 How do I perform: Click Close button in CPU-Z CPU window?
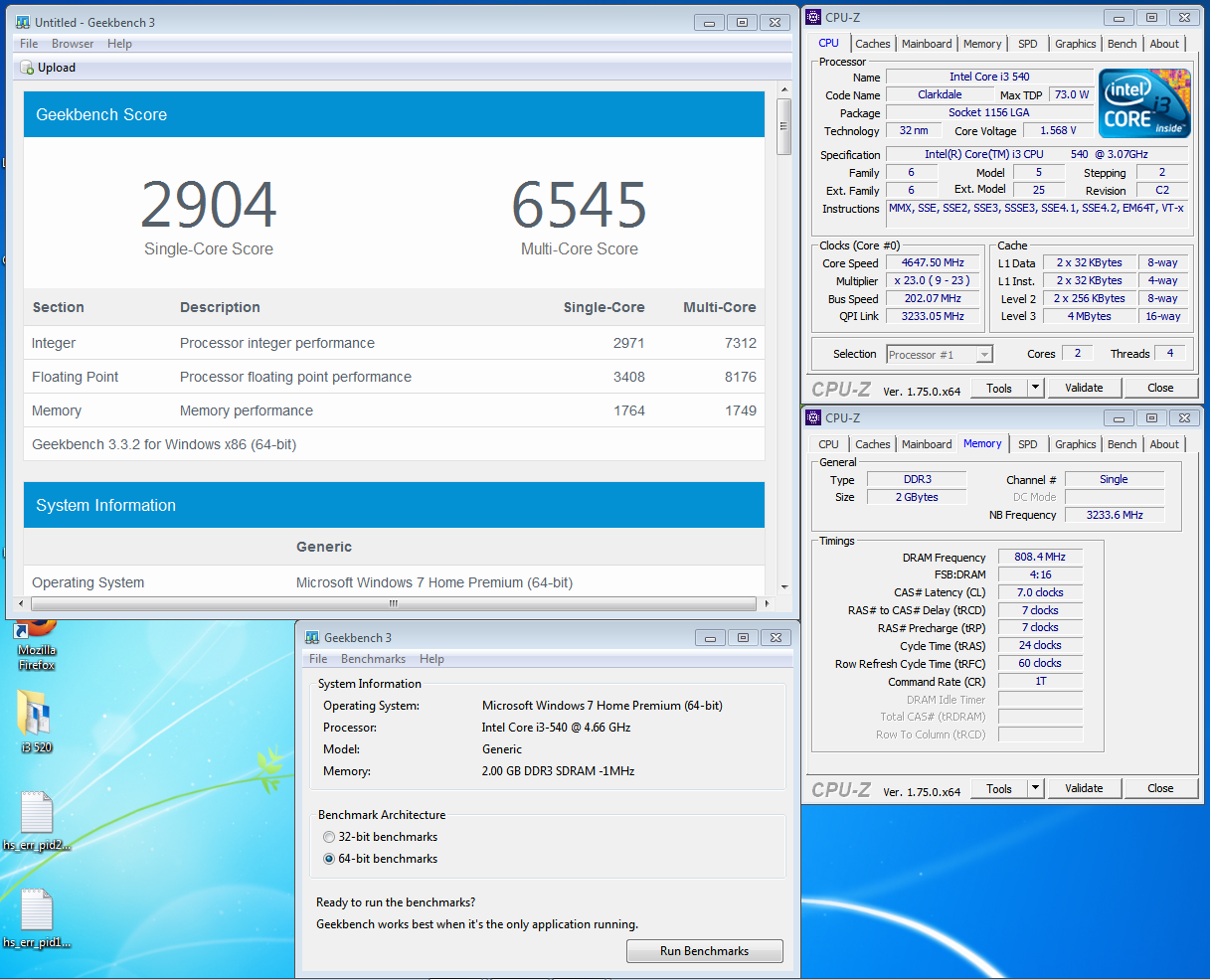(1160, 388)
